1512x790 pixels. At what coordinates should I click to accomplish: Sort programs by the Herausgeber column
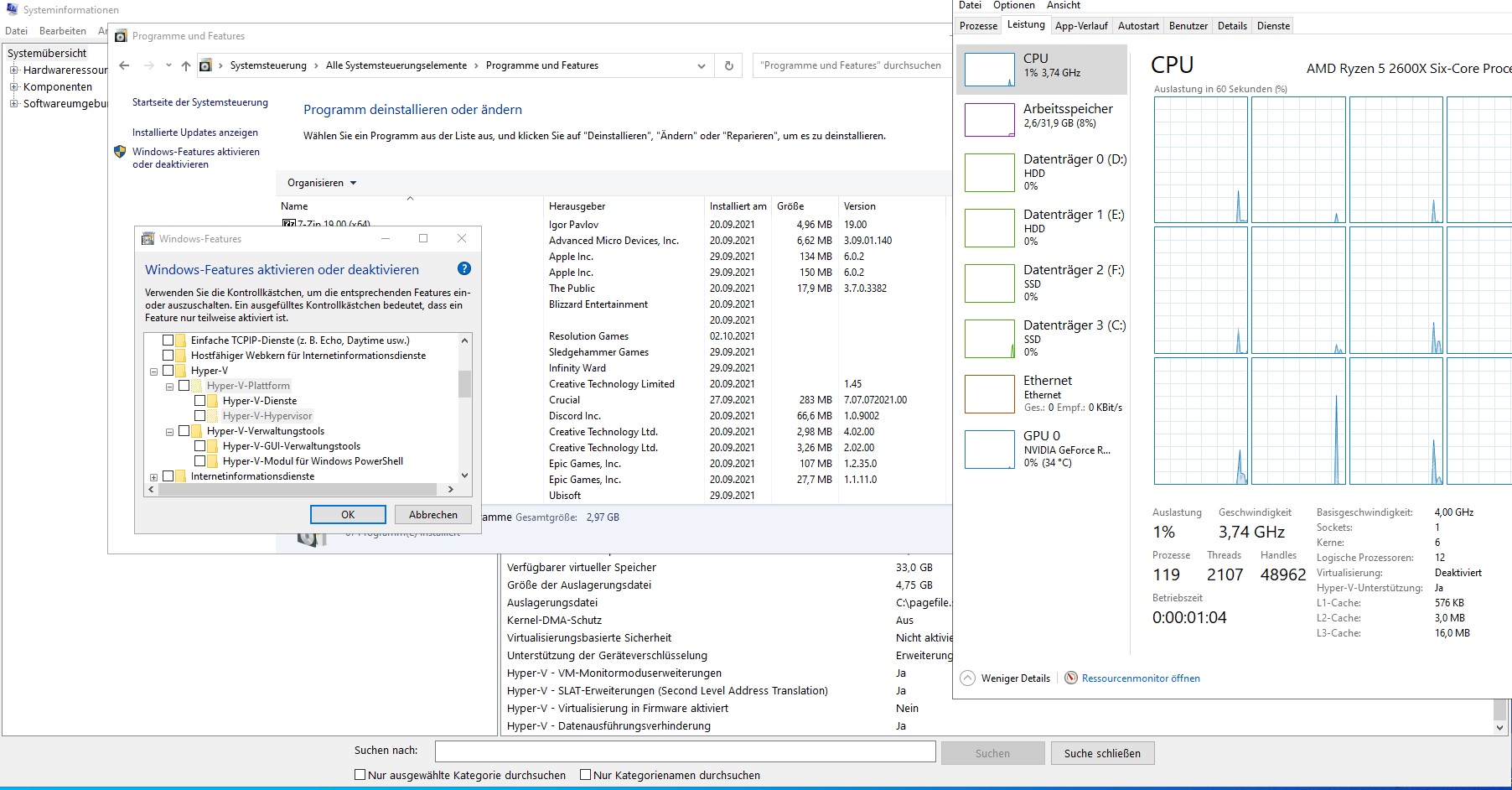point(624,206)
